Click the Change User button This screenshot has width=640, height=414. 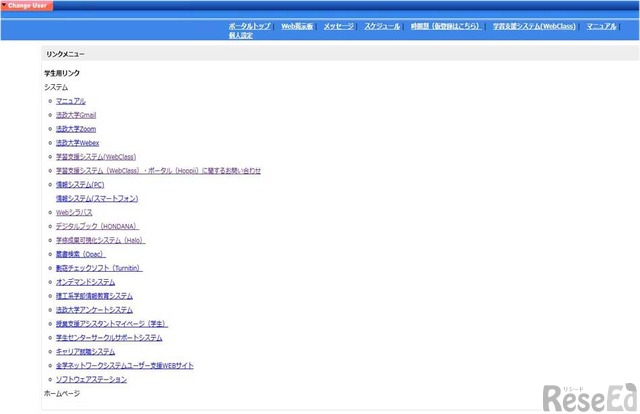[26, 6]
